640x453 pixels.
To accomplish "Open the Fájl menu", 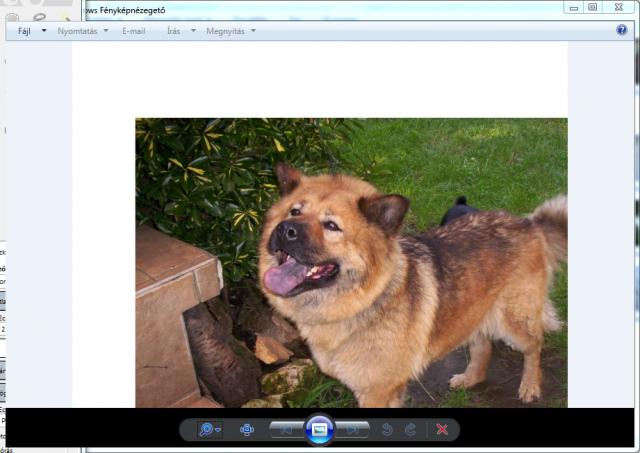I will [25, 31].
